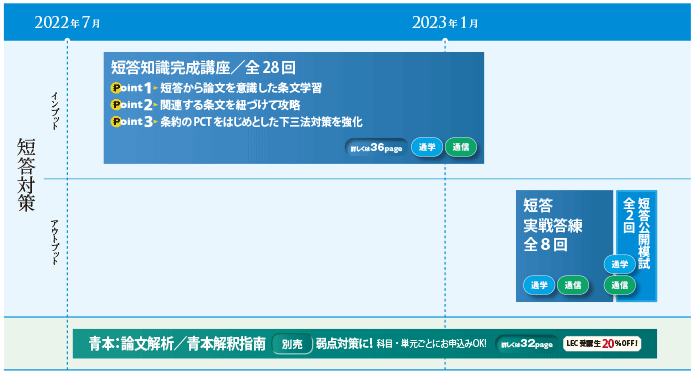Click the 短答対策 vertical section label
Screen dimensions: 699x376
coord(26,174)
